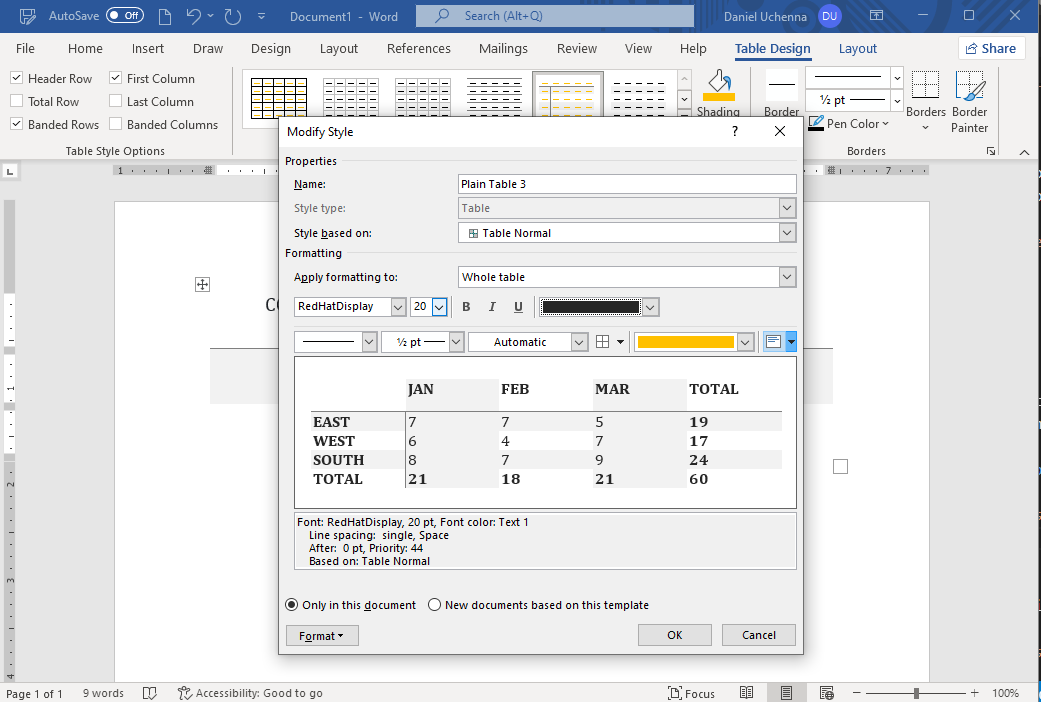Viewport: 1041px width, 702px height.
Task: Click the cell alignment icon in dialog
Action: [773, 342]
